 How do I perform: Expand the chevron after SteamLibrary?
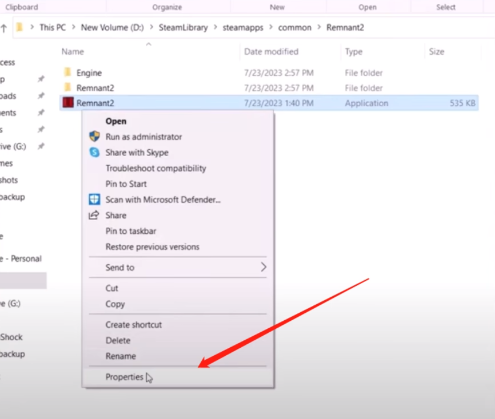tap(215, 27)
